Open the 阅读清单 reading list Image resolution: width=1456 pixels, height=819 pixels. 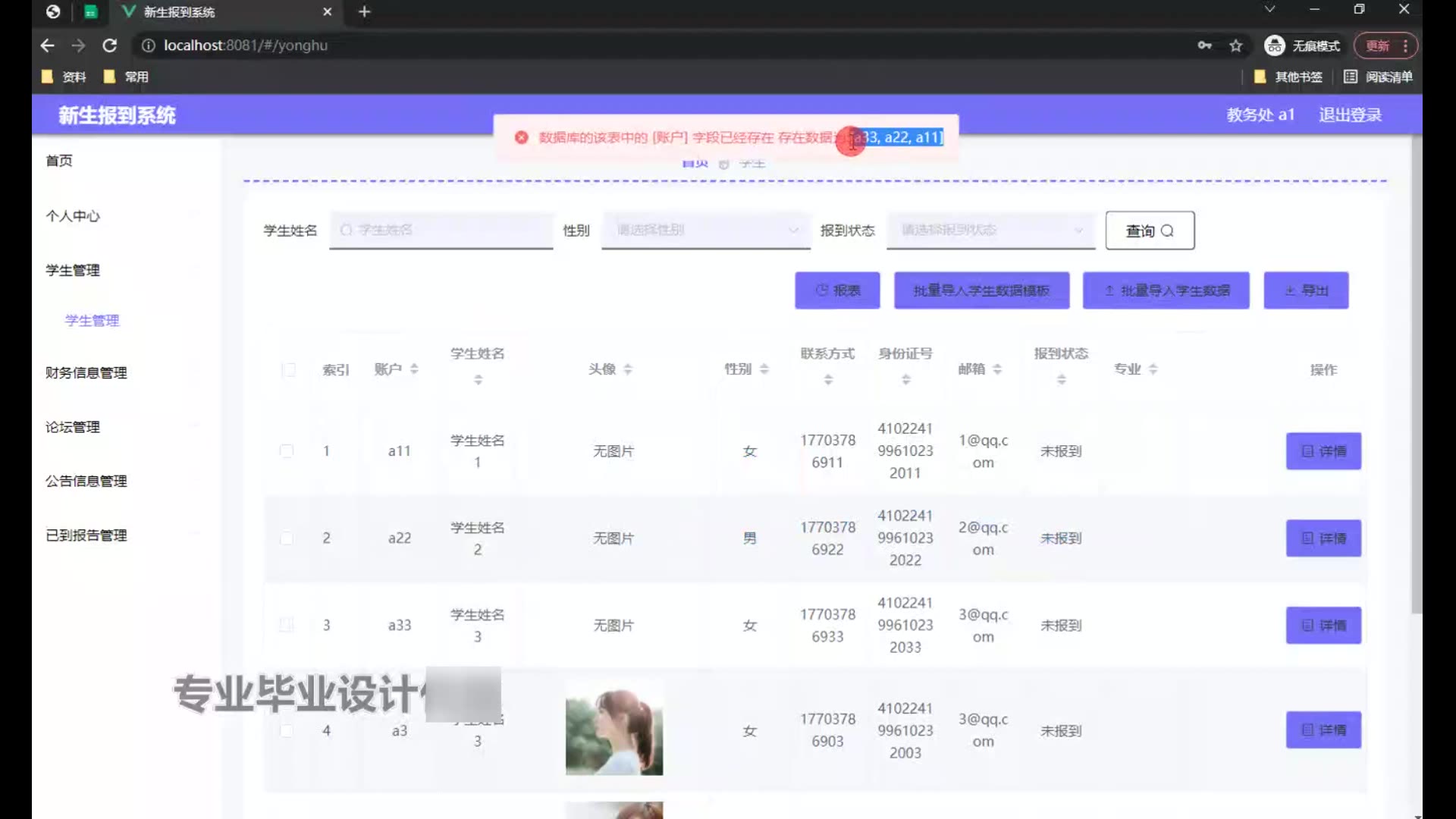pos(1378,77)
